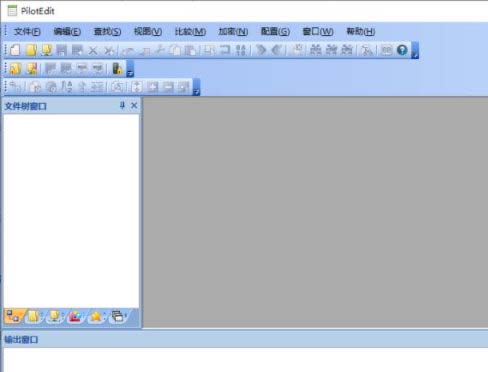Open the 窗口(W) menu
Image resolution: width=488 pixels, height=372 pixels.
[x=318, y=32]
